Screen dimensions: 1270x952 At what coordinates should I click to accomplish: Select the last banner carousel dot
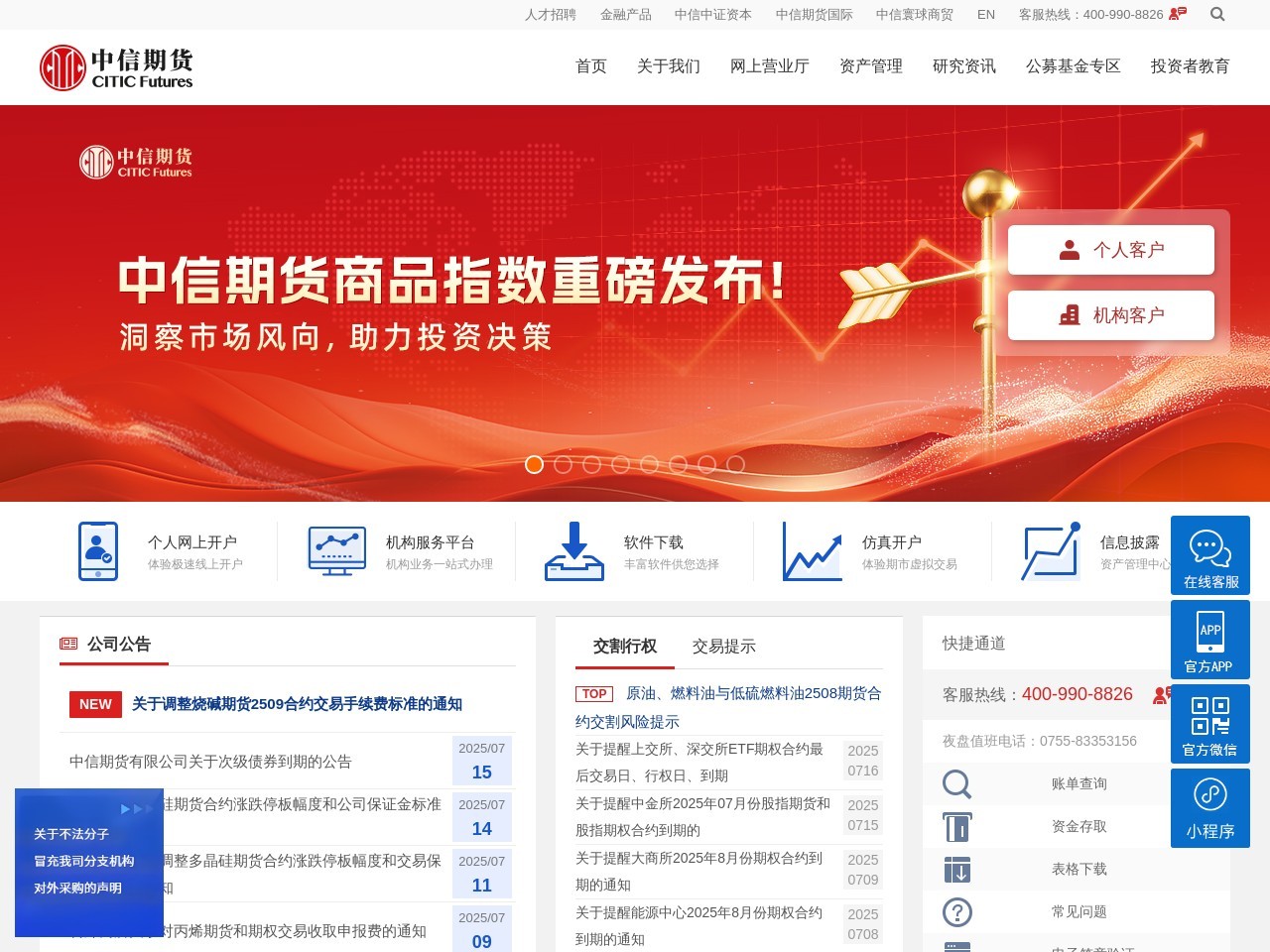735,464
